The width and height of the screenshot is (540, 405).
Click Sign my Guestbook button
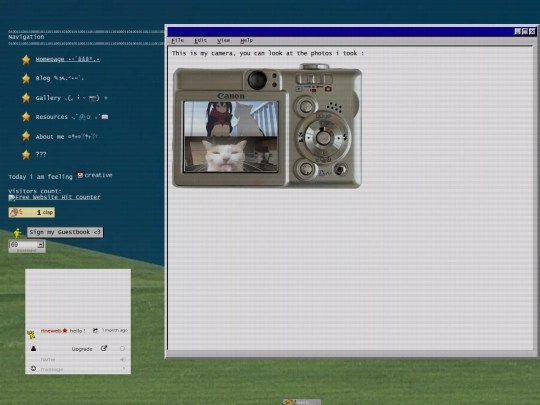(65, 232)
